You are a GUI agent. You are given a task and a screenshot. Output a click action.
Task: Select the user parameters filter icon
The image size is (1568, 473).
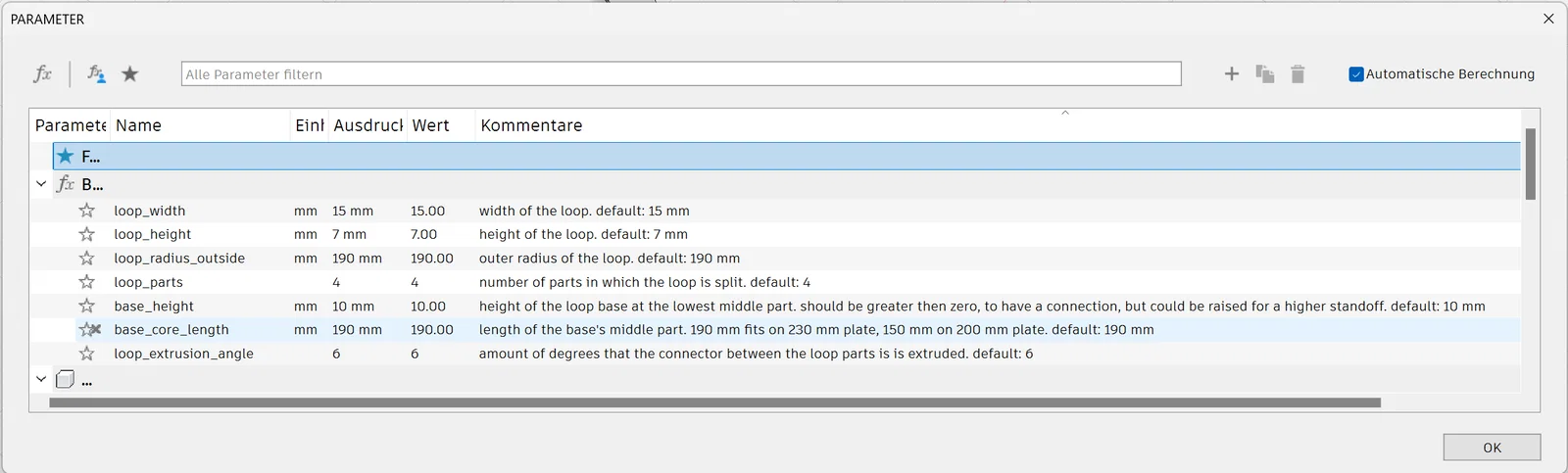96,74
